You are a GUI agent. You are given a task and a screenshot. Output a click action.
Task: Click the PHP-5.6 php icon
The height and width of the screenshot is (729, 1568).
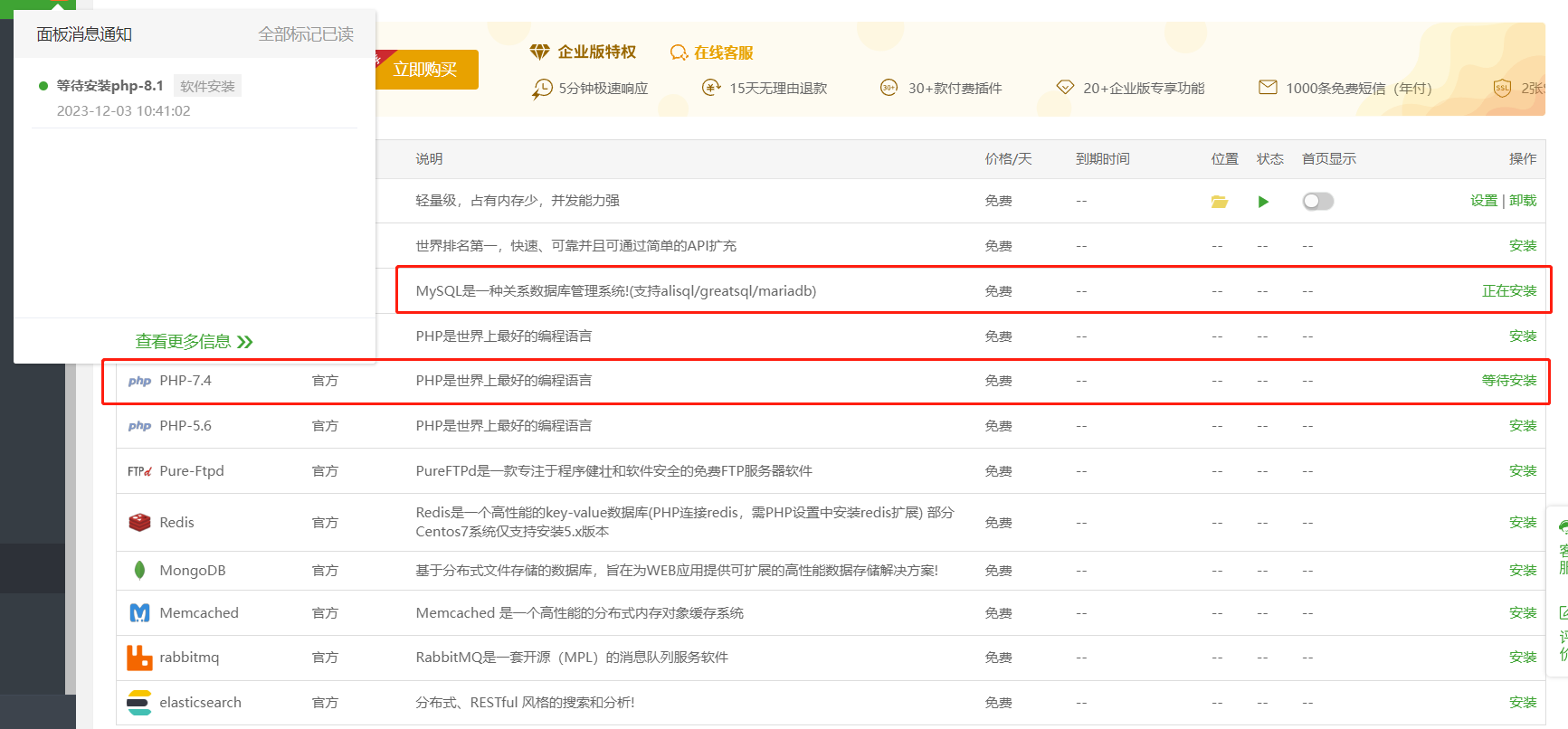pyautogui.click(x=139, y=426)
